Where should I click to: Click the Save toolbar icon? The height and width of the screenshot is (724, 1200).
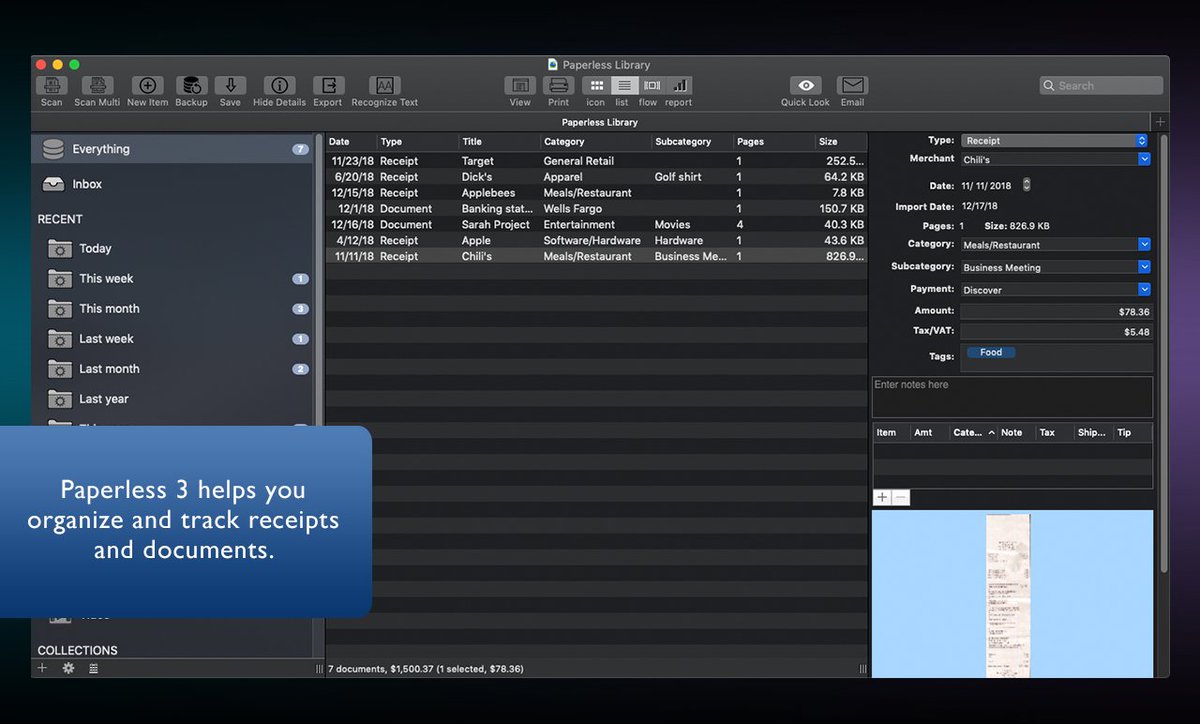click(x=230, y=86)
